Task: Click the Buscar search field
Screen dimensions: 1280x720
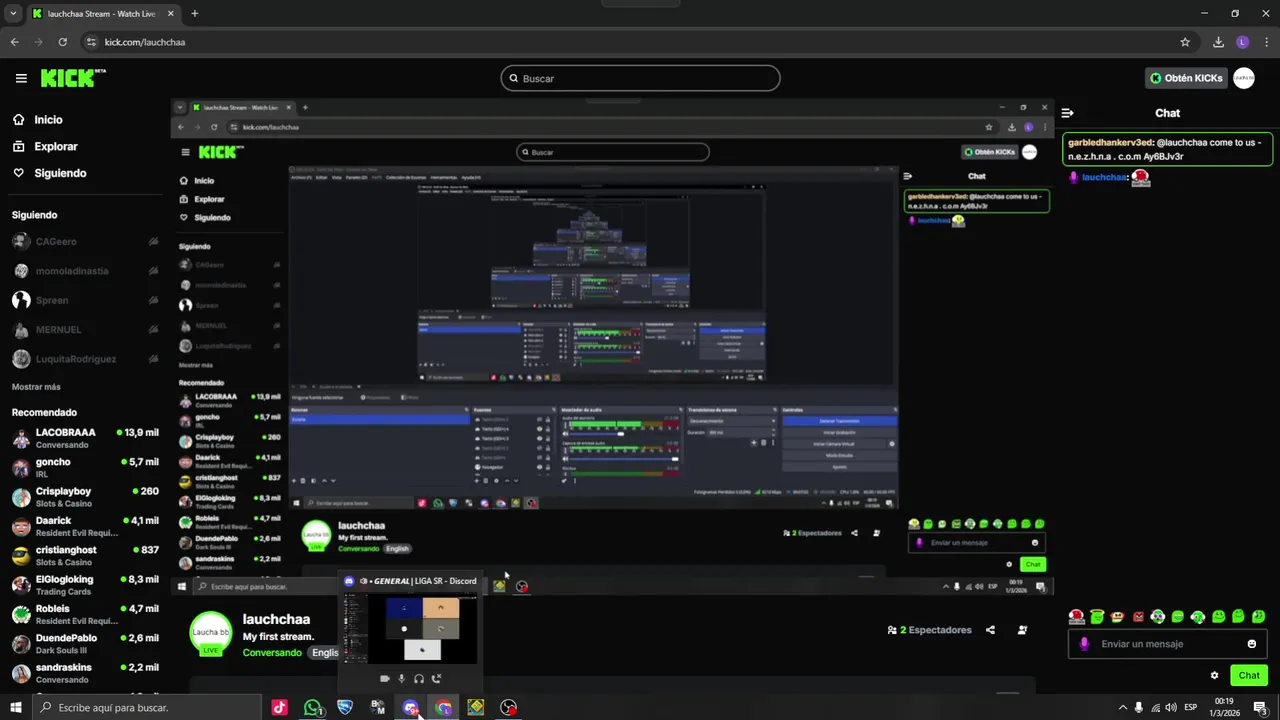Action: [x=640, y=78]
